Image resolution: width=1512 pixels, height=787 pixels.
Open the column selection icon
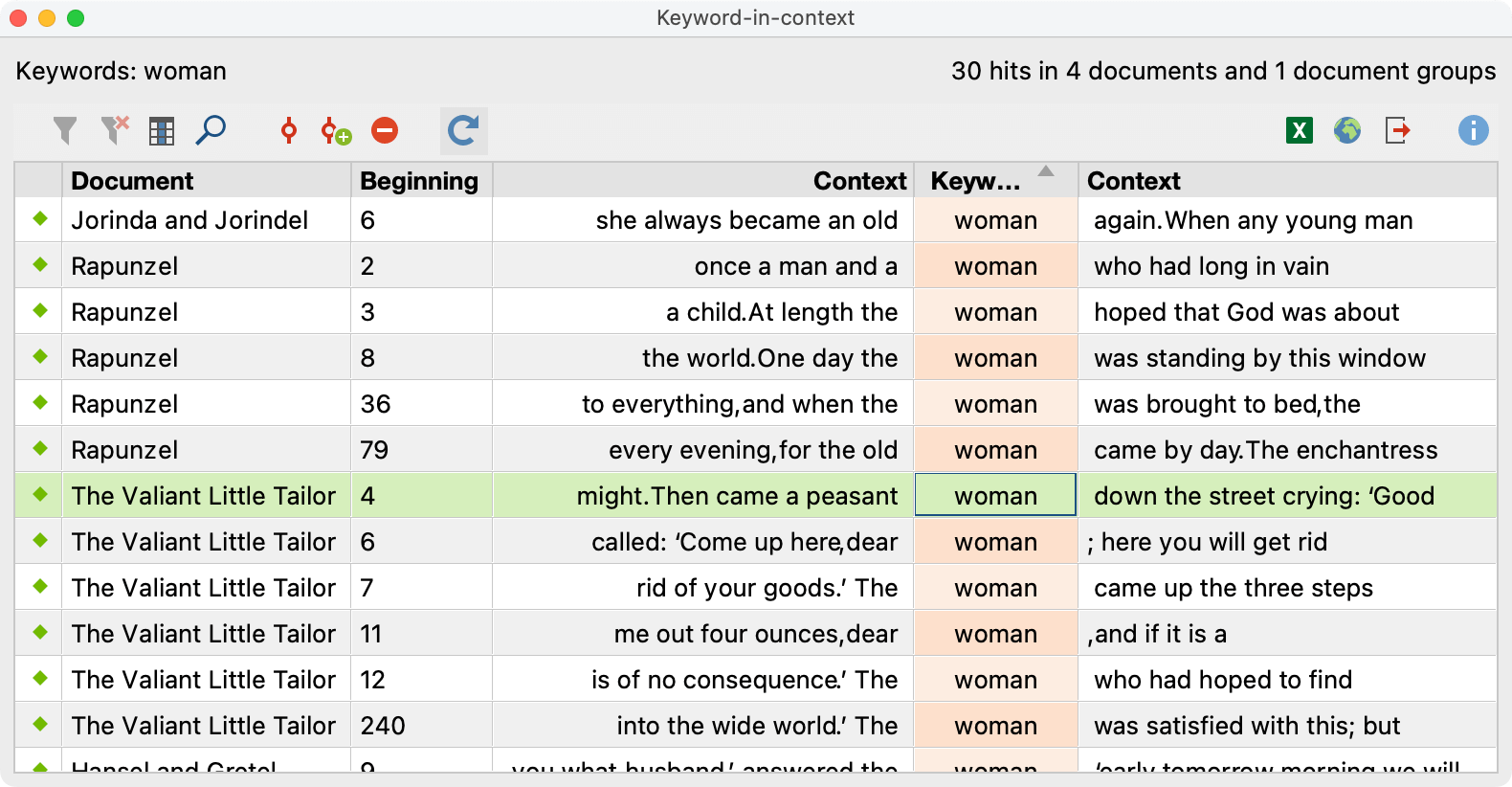(x=162, y=131)
